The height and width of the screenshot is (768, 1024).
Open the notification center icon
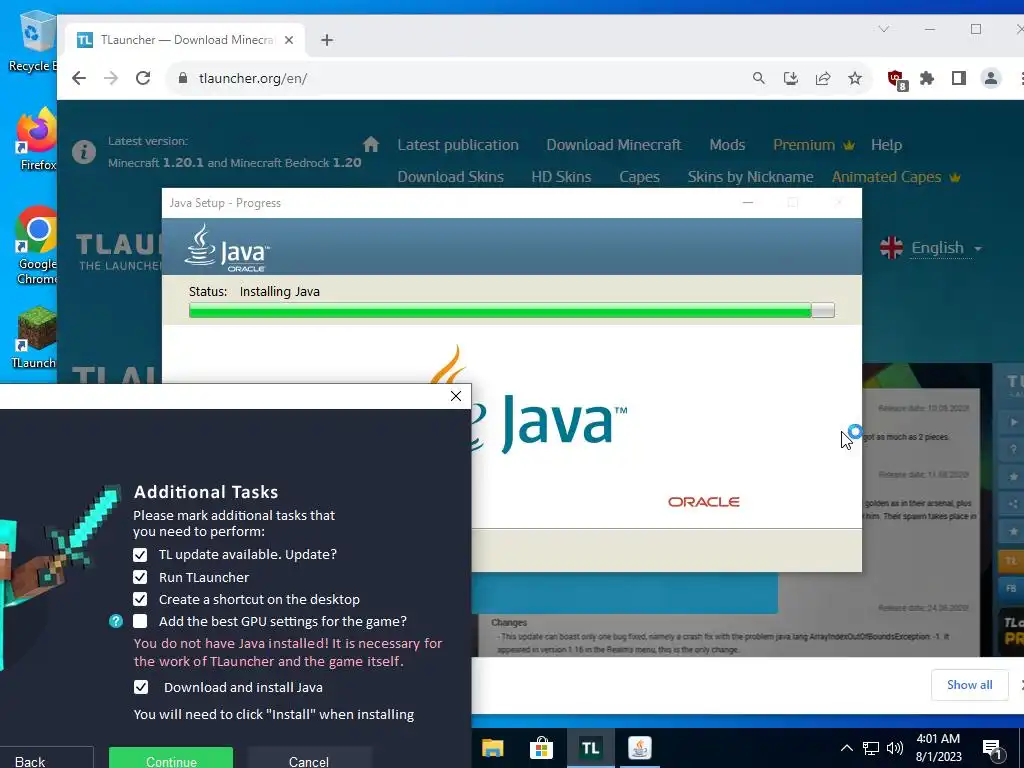pyautogui.click(x=993, y=749)
